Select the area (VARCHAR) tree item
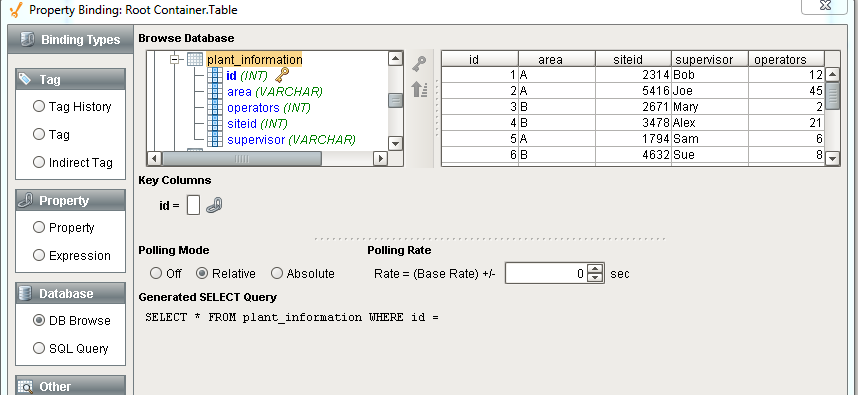The height and width of the screenshot is (395, 858). (275, 91)
